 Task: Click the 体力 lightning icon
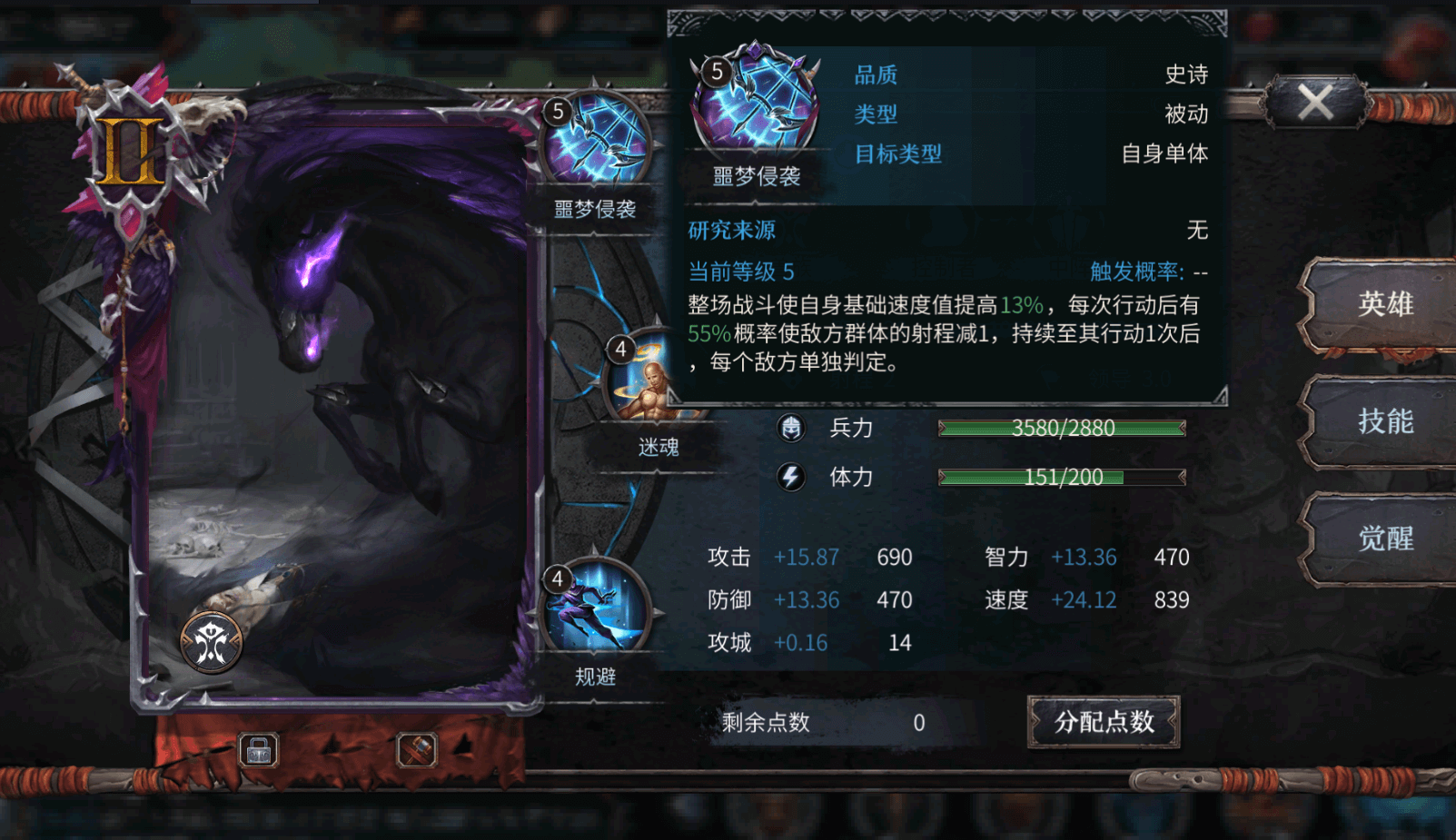[x=791, y=477]
